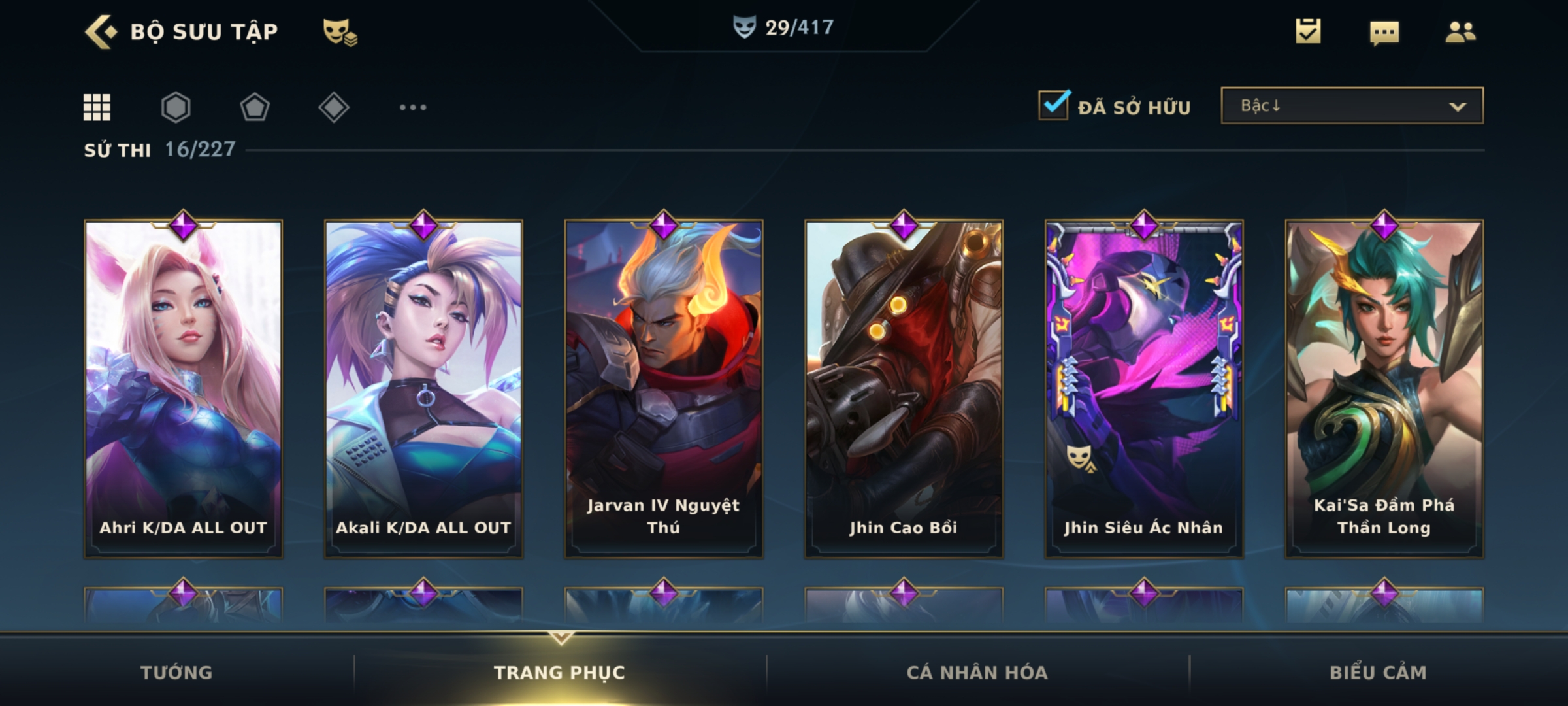Open the Jhin Siêu Ác Nhân skin card
1568x706 pixels.
click(1144, 388)
